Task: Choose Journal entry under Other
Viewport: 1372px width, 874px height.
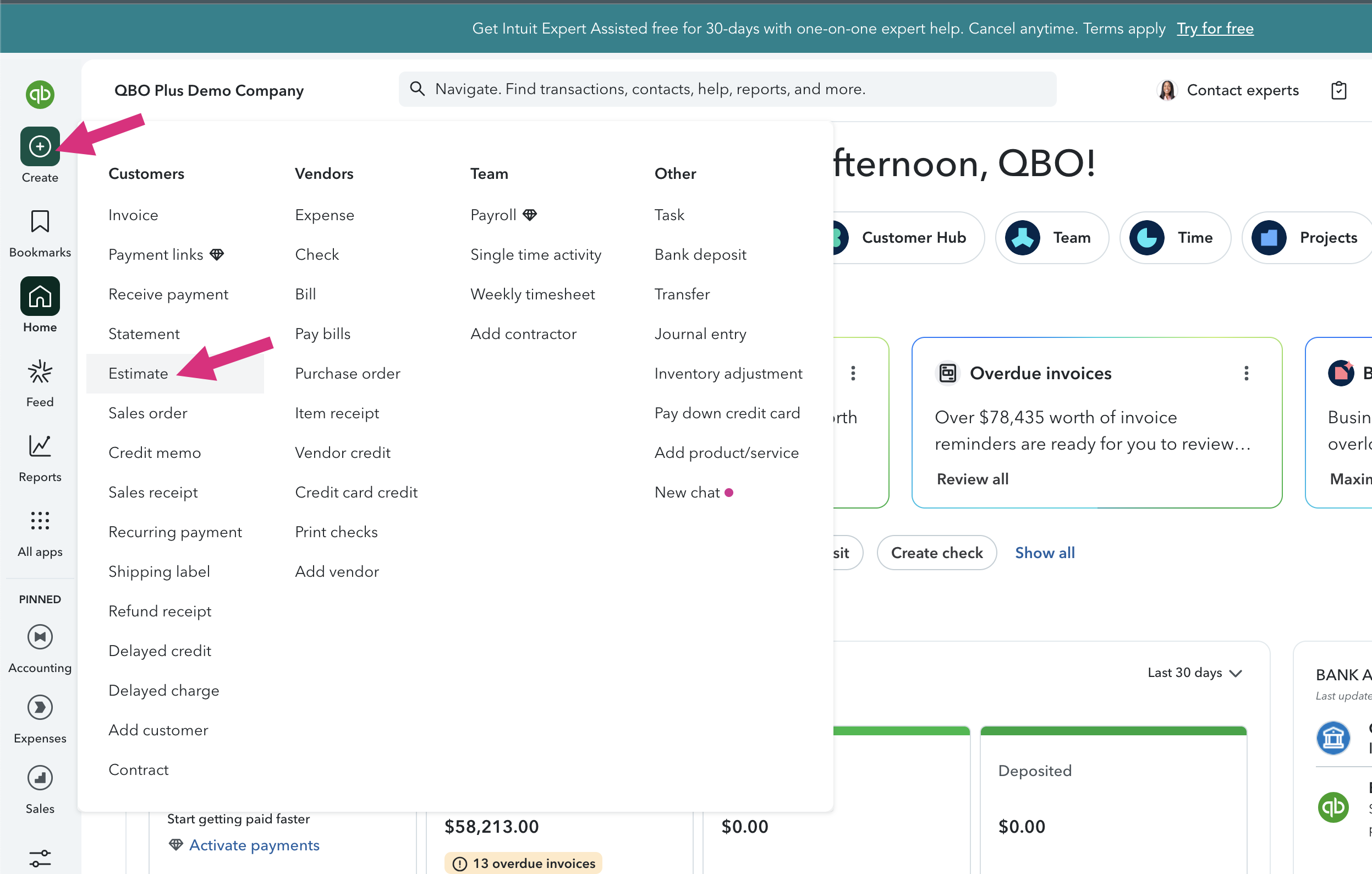Action: [700, 334]
